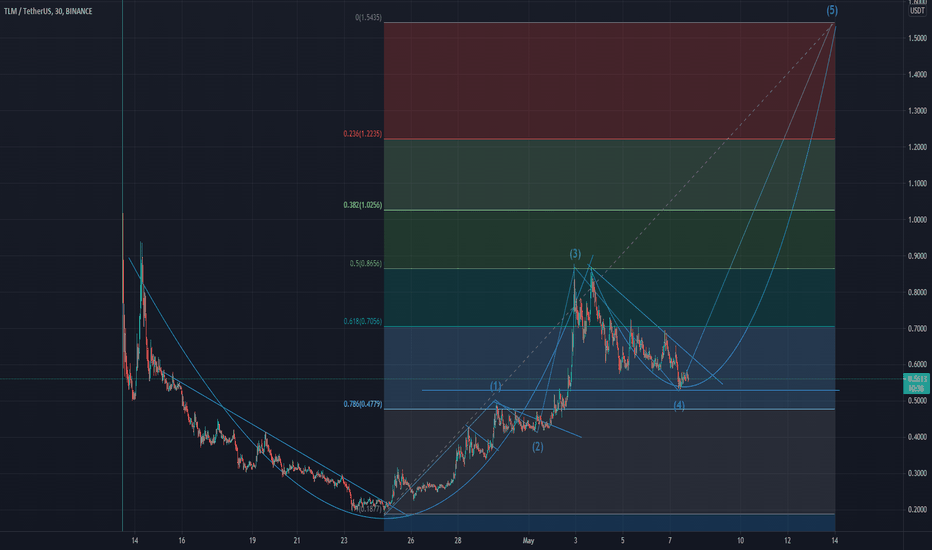Click date 7 on the time axis
The height and width of the screenshot is (550, 932).
(669, 540)
